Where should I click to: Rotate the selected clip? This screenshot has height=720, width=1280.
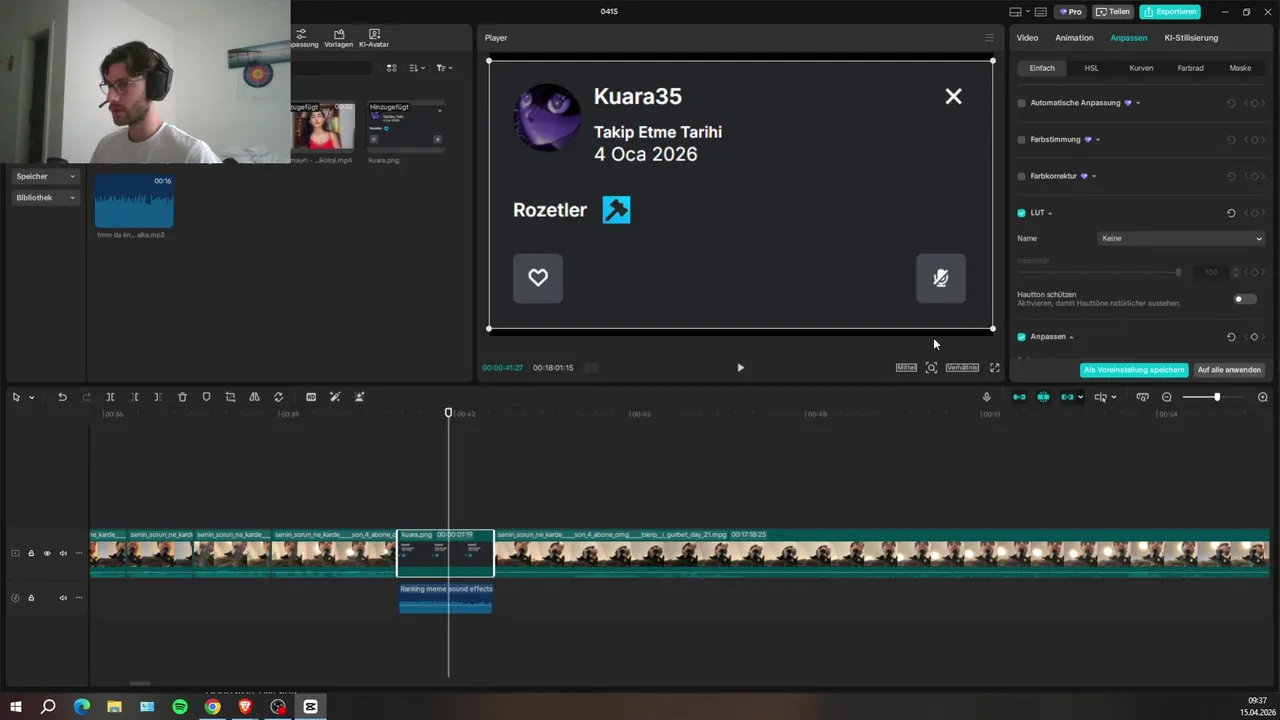click(278, 397)
